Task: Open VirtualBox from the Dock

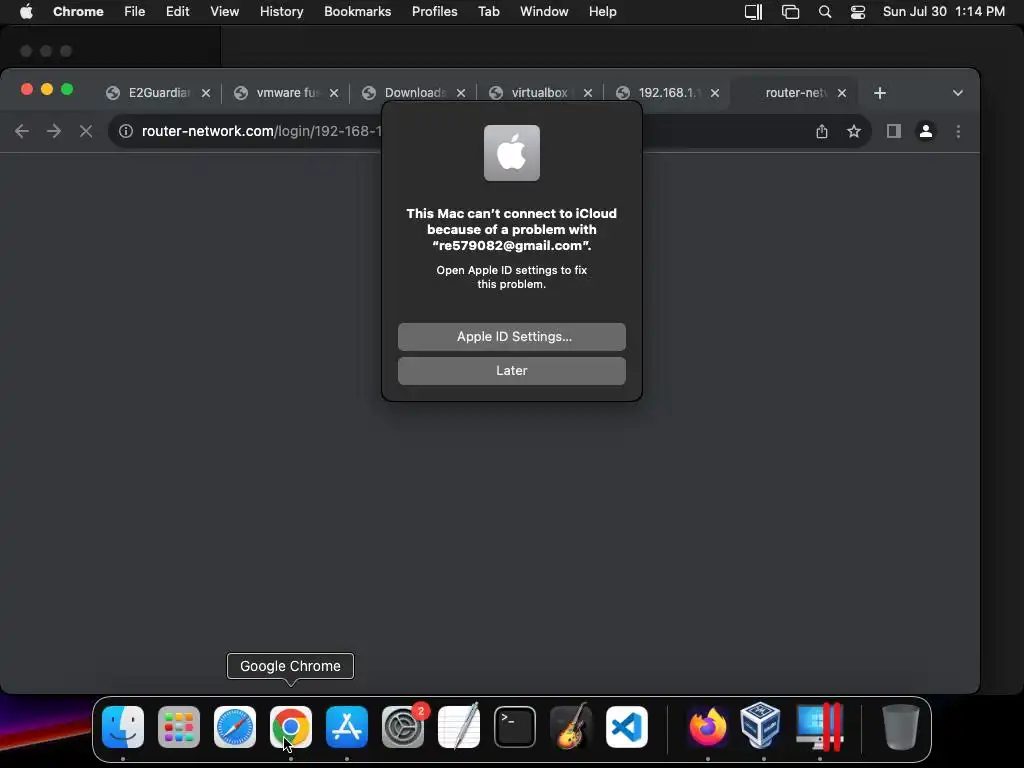Action: [761, 725]
